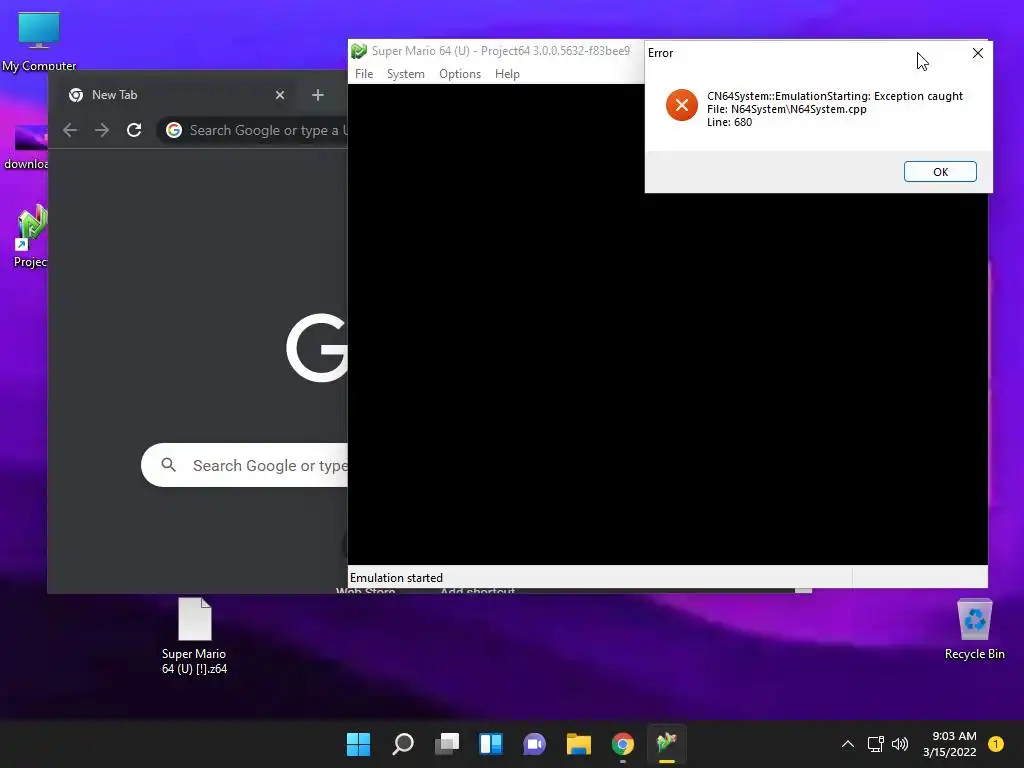
Task: Show hidden tray icons chevron
Action: point(848,744)
